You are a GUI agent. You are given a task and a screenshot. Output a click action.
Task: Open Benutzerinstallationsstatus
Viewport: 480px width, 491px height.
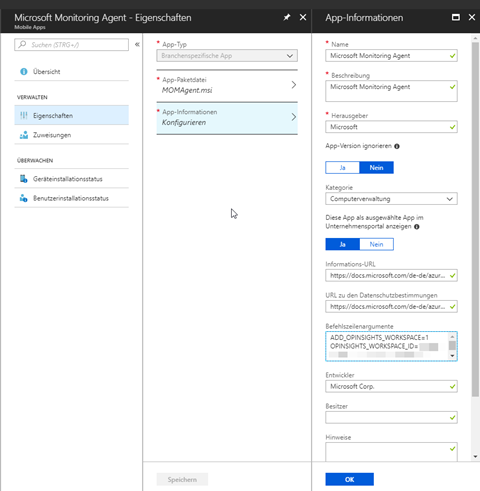click(x=71, y=198)
